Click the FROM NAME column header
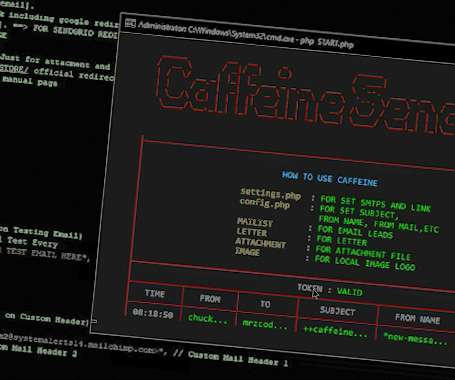The height and width of the screenshot is (380, 455). 417,319
